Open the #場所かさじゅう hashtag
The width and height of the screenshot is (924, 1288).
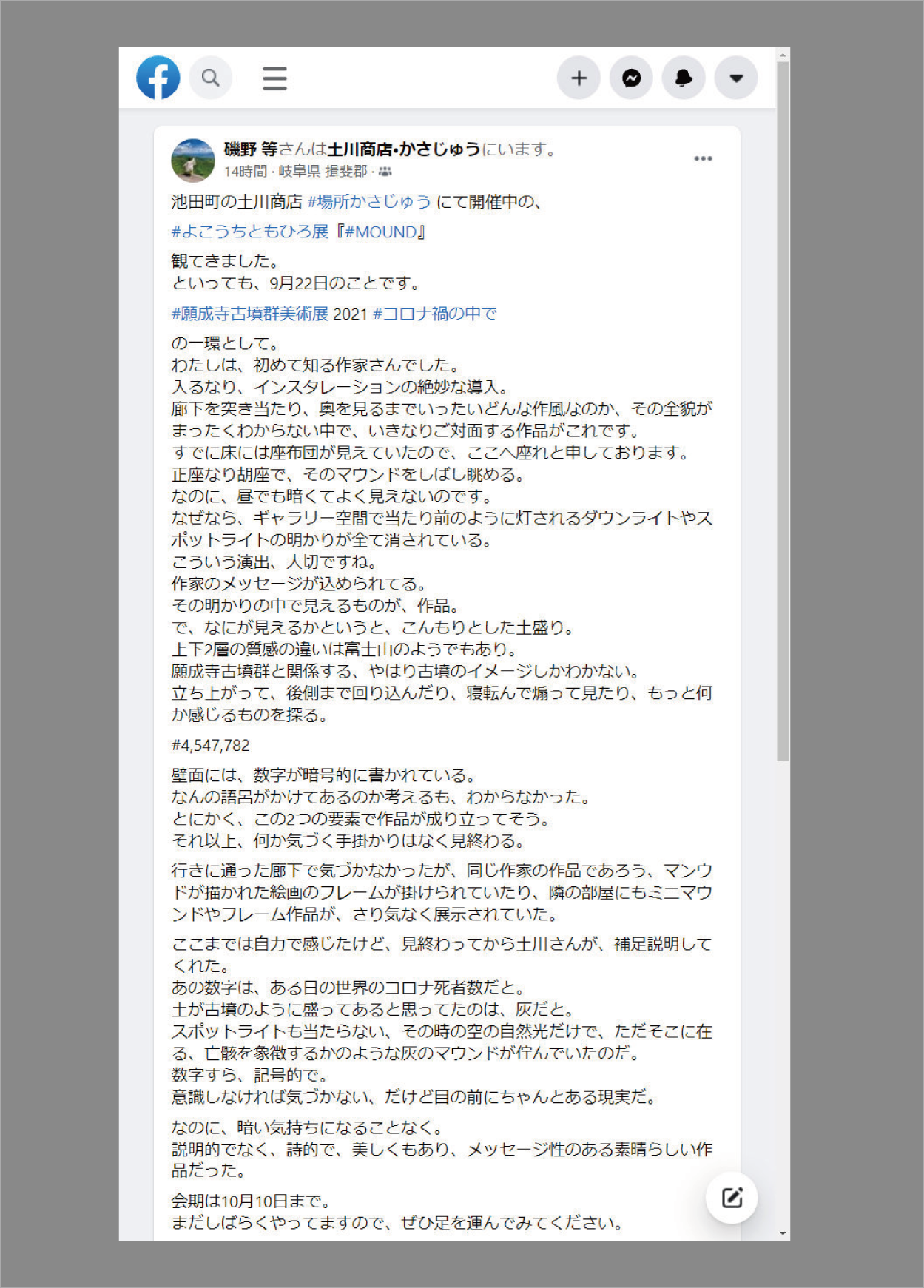369,201
